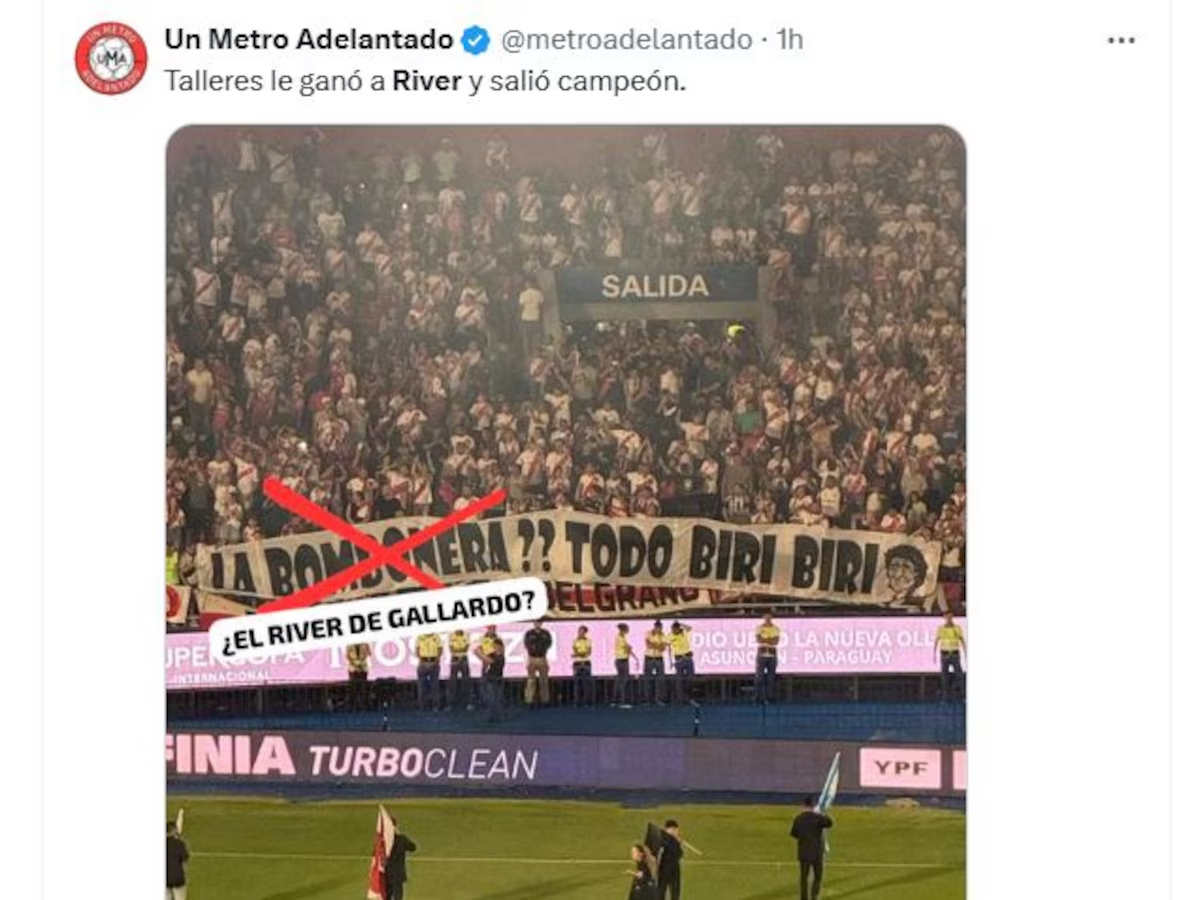The height and width of the screenshot is (900, 1200).
Task: Open the Un Metro Adelantado profile avatar
Action: [111, 58]
